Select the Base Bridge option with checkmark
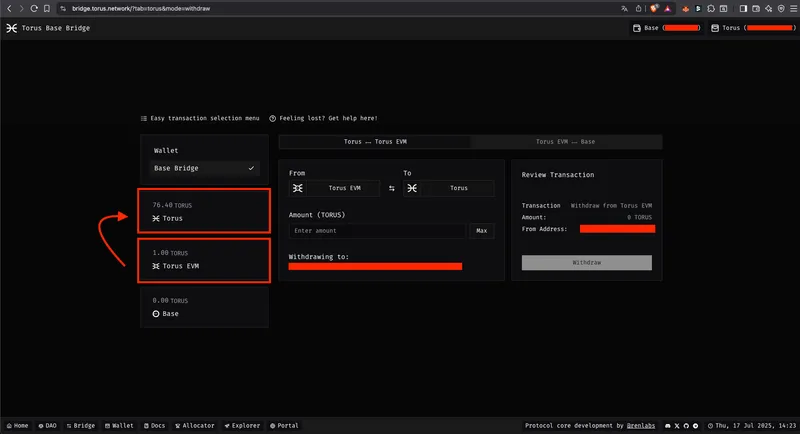The image size is (800, 434). coord(204,168)
